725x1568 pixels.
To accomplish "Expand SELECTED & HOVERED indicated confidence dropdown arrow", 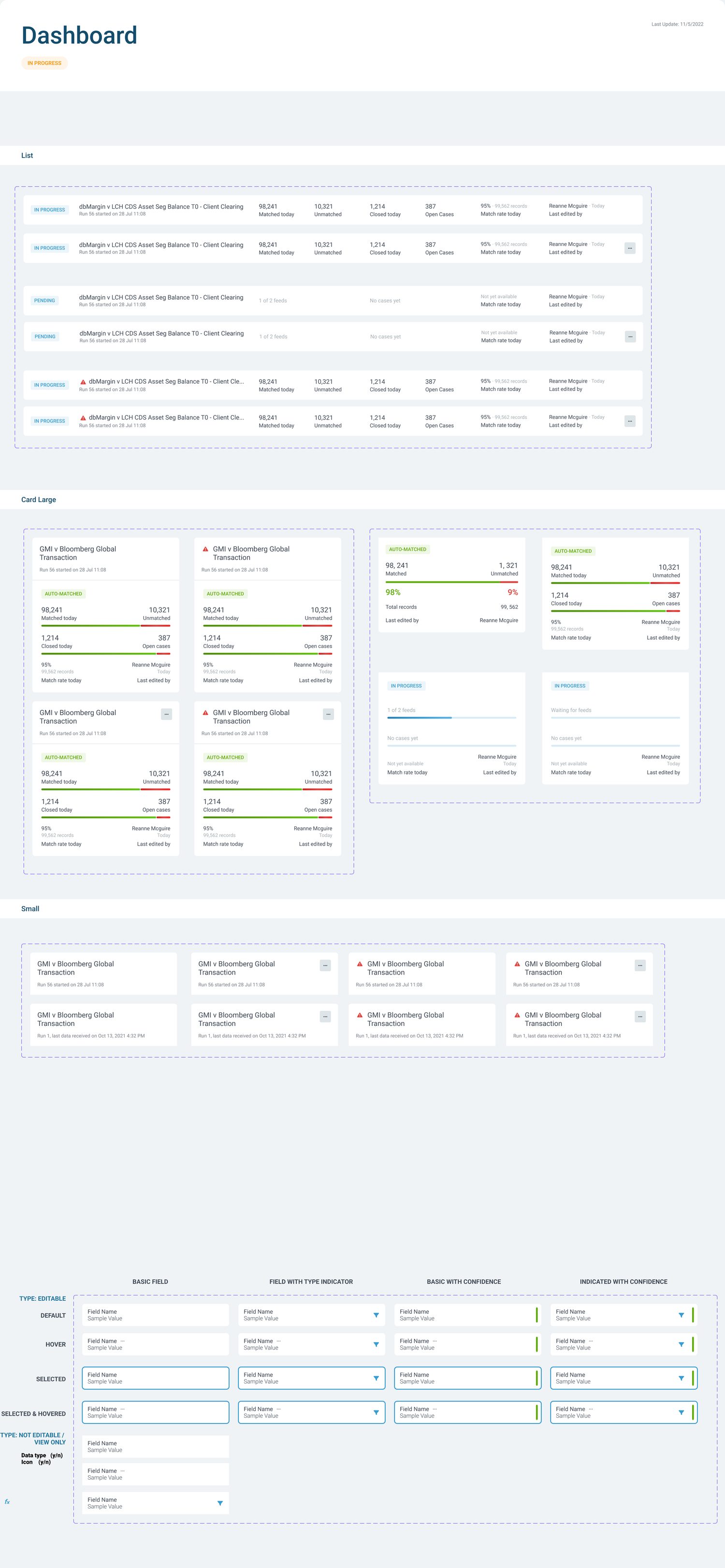I will 681,1413.
